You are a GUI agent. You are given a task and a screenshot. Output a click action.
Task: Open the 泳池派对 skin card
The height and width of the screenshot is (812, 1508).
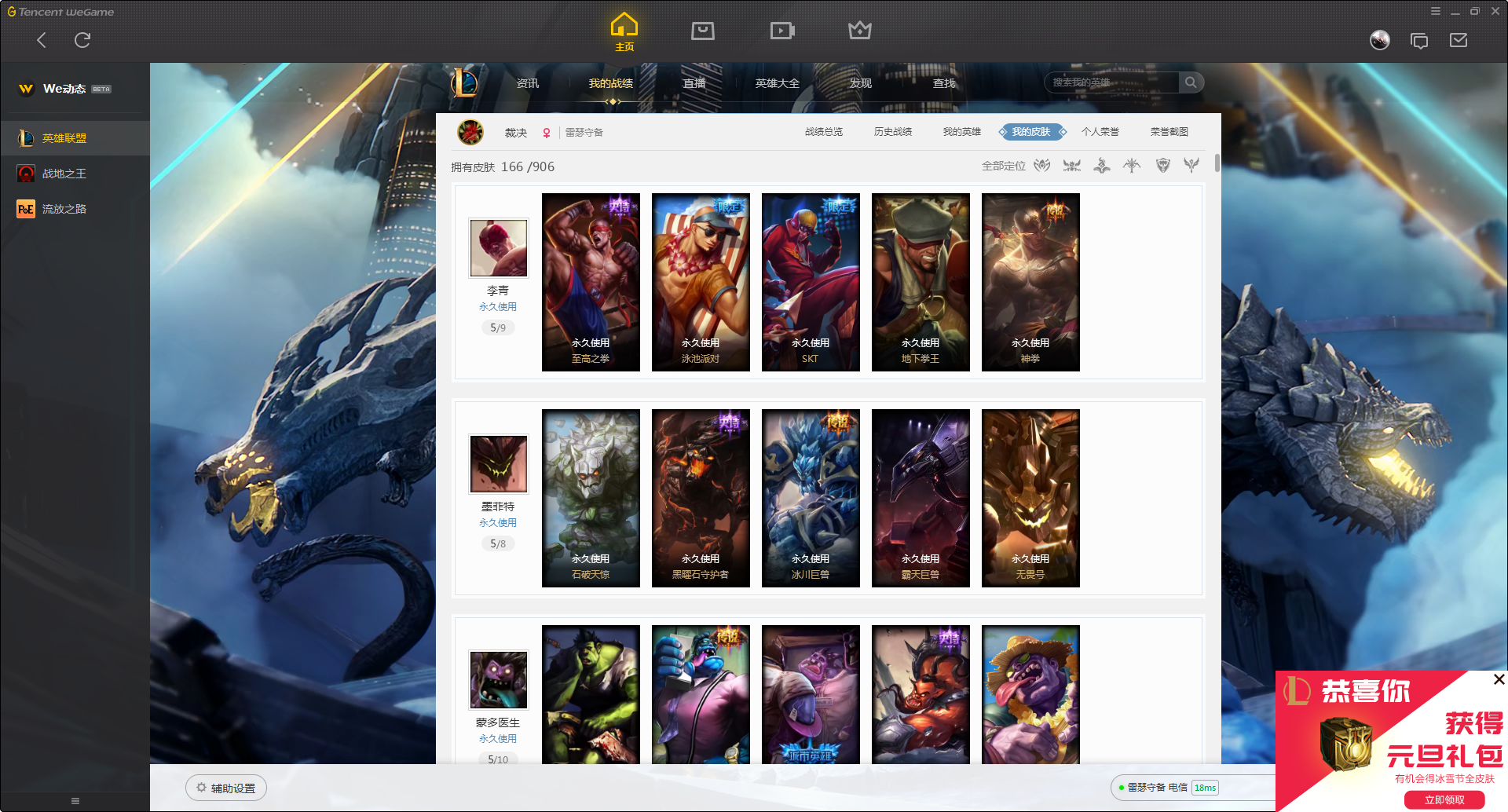(x=701, y=282)
